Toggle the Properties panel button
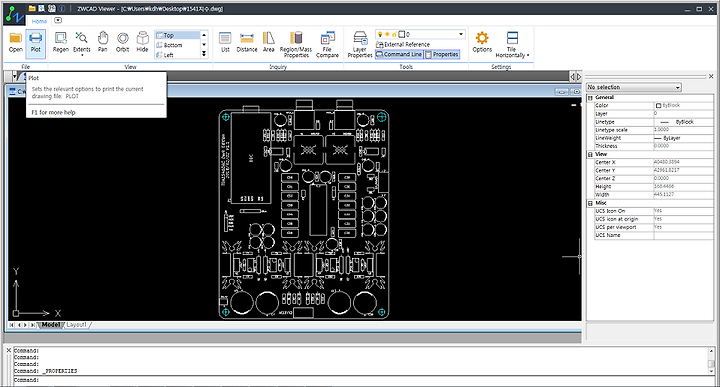Screen dimensions: 720x387 (441, 54)
